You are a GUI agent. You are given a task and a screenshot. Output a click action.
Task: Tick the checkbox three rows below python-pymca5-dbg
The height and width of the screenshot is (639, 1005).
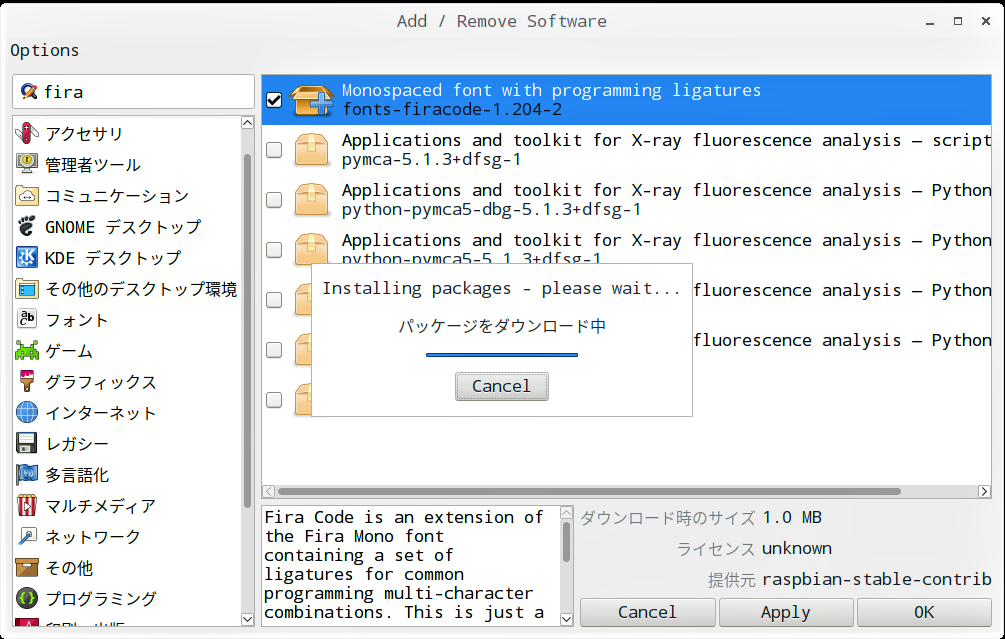[274, 350]
